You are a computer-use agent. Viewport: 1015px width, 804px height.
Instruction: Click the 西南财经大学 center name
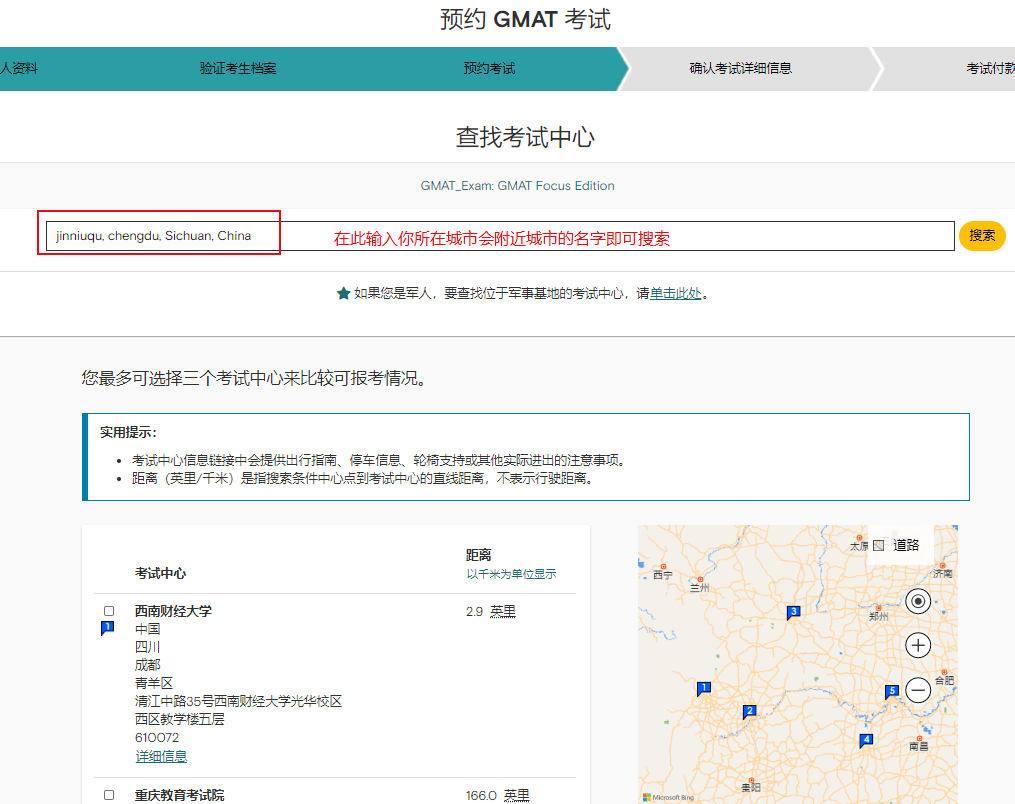coord(173,610)
